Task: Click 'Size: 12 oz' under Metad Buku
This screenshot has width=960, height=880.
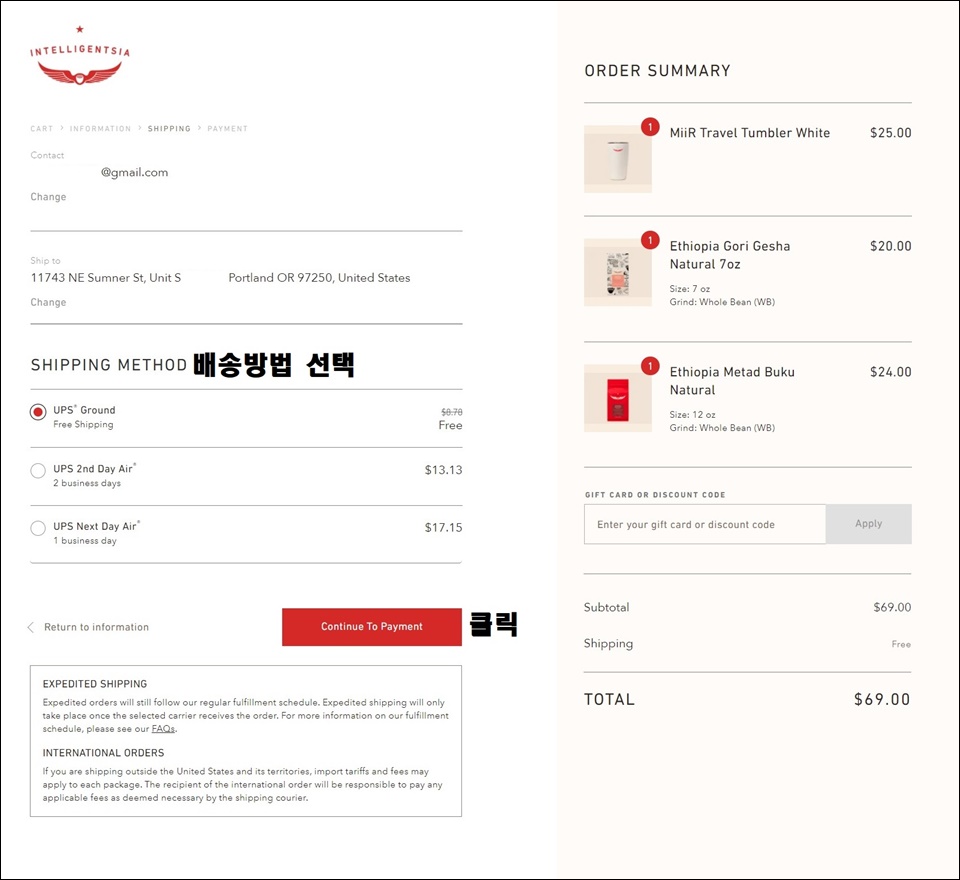Action: (x=692, y=415)
